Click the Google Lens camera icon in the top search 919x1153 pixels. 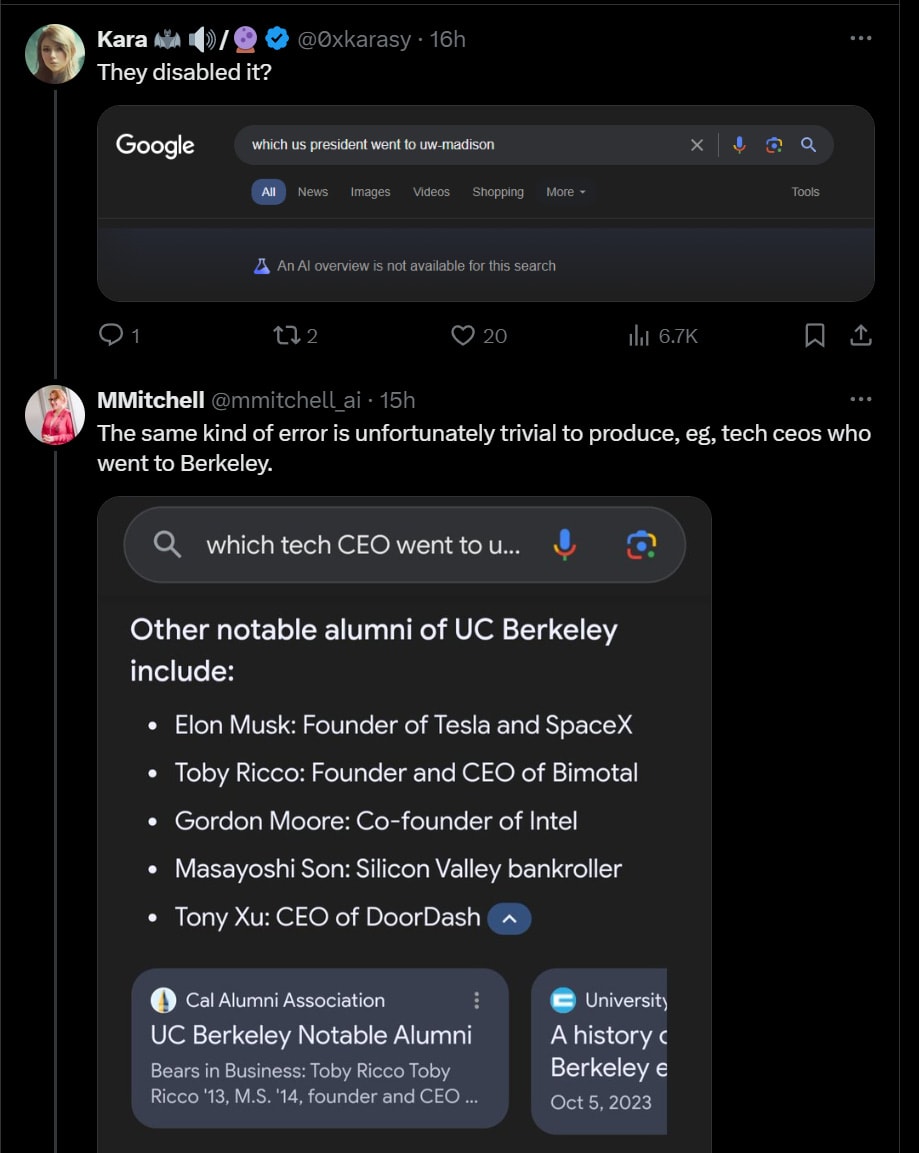773,145
